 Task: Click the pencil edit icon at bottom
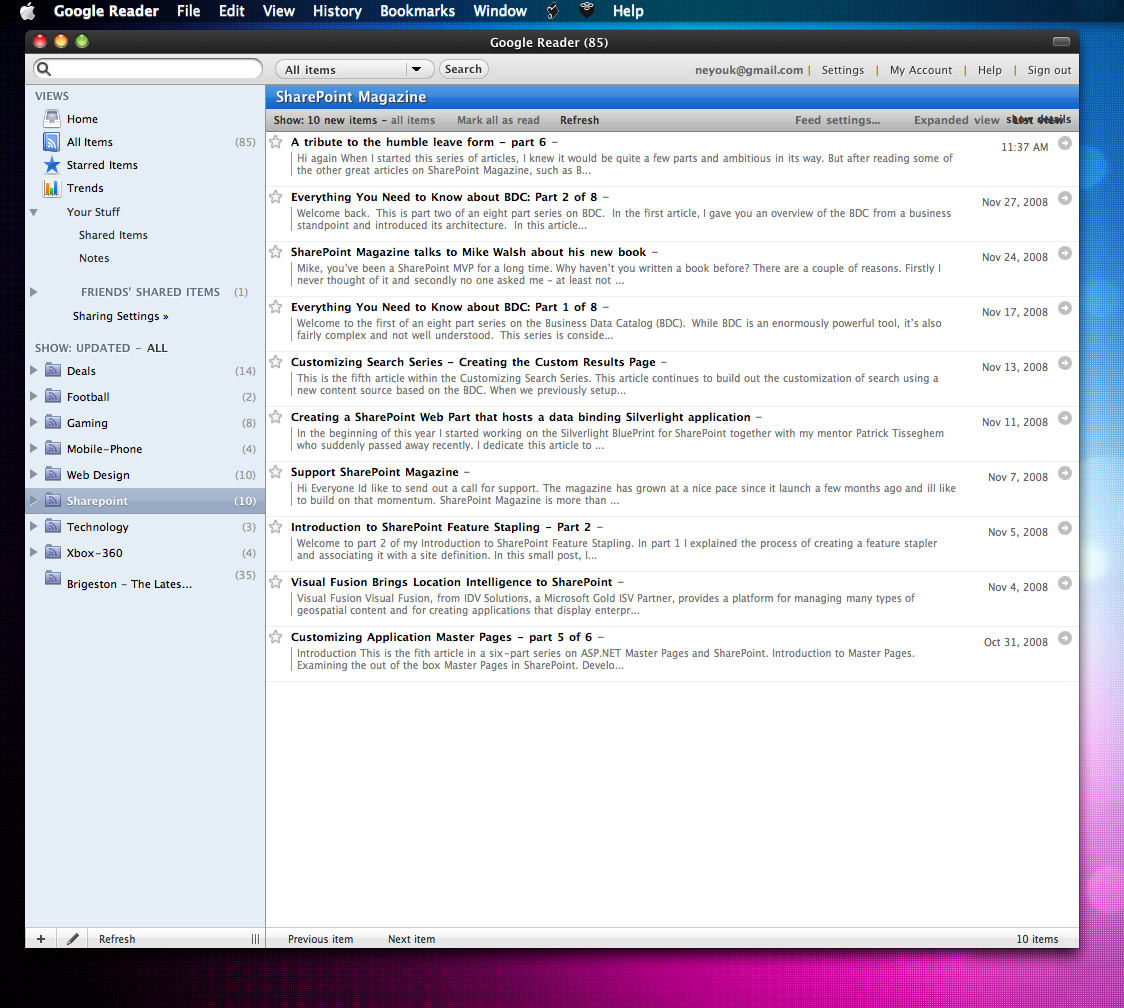click(x=72, y=938)
